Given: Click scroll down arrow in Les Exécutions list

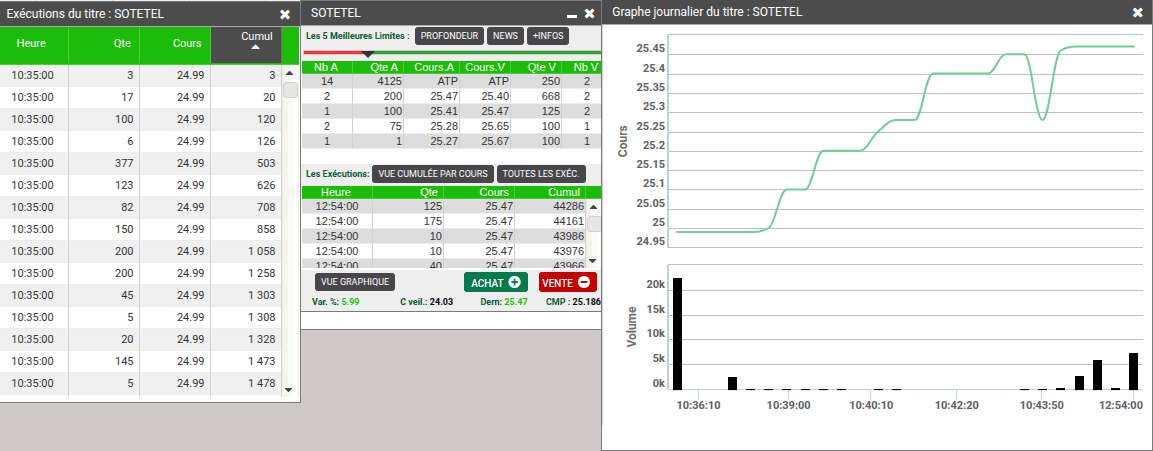Looking at the screenshot, I should coord(593,260).
